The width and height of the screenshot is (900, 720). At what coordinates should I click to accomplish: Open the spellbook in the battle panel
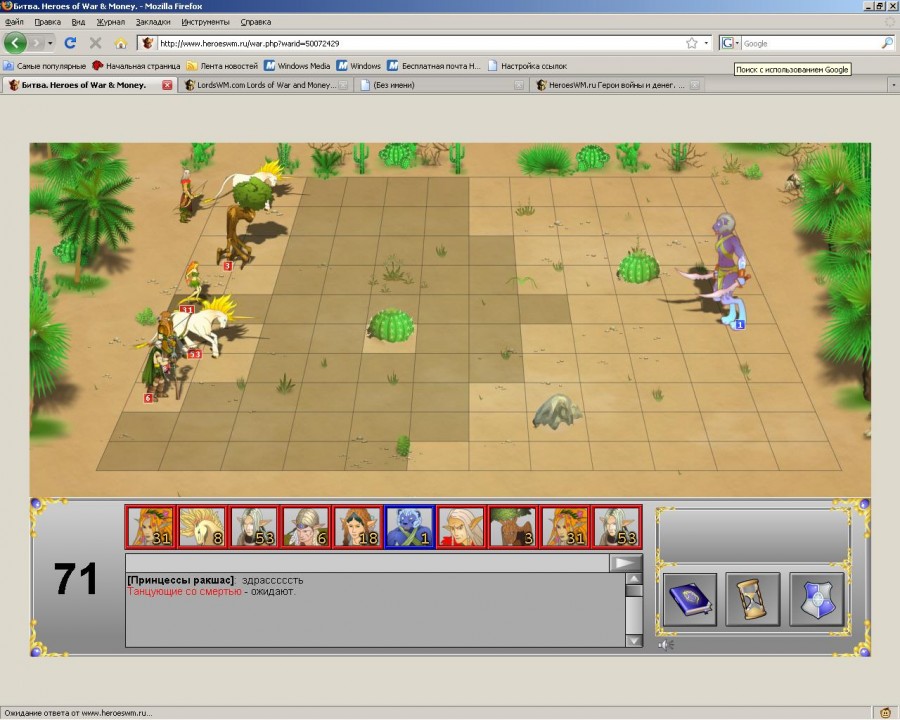tap(689, 599)
